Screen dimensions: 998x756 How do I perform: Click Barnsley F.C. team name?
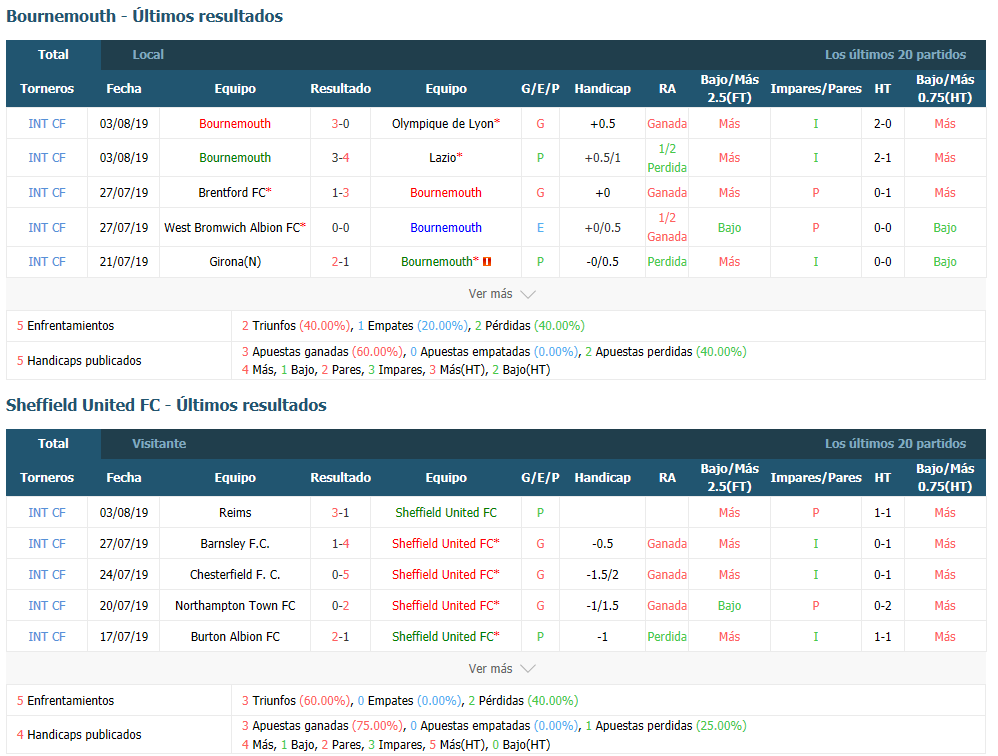point(235,543)
